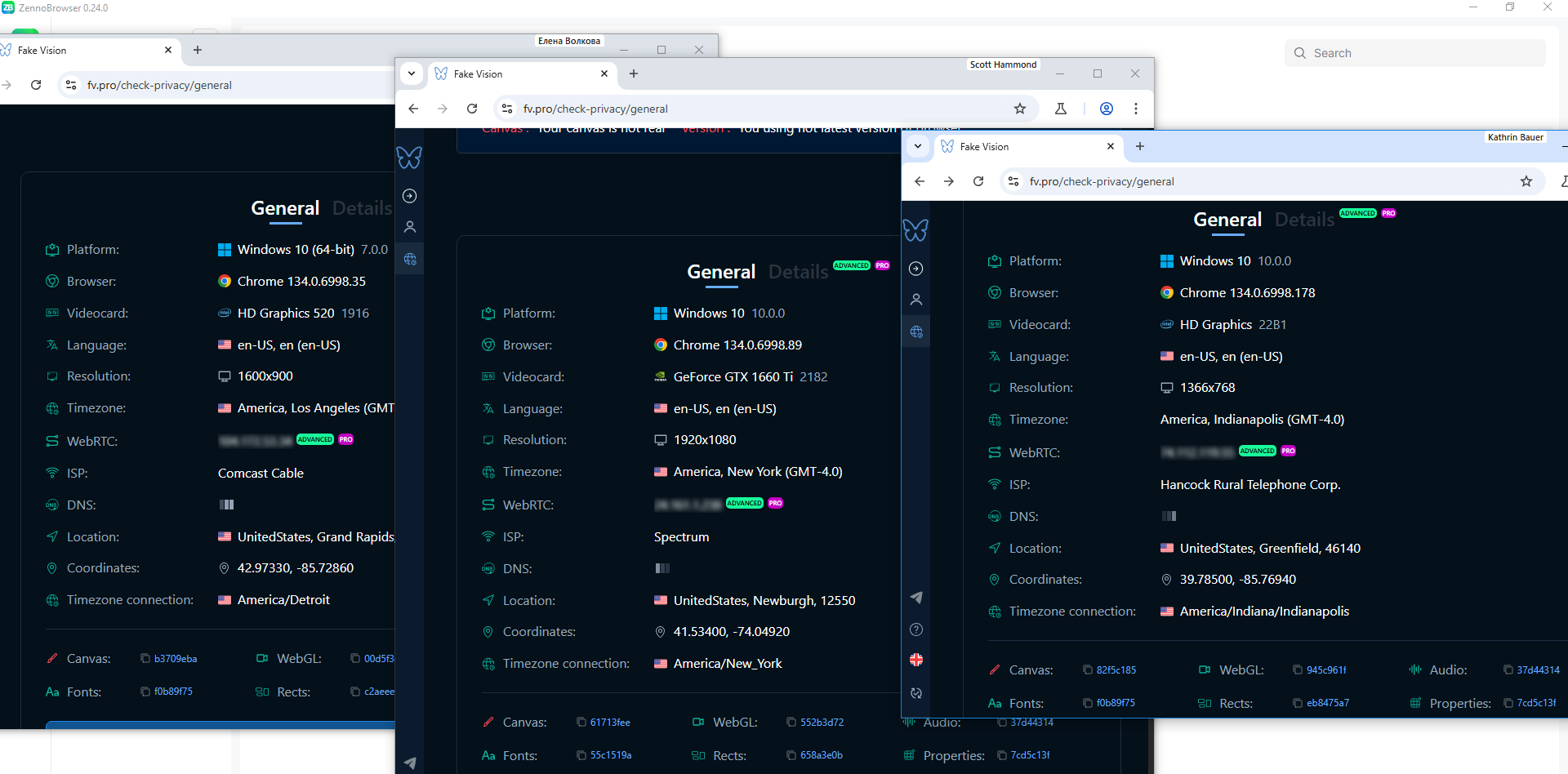This screenshot has height=774, width=1568.
Task: Click the bottom sidebar icon below the UK flag
Action: coord(916,693)
